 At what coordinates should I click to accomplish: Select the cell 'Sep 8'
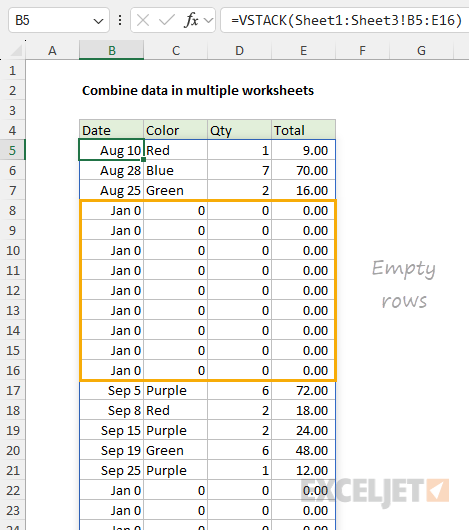tap(112, 410)
